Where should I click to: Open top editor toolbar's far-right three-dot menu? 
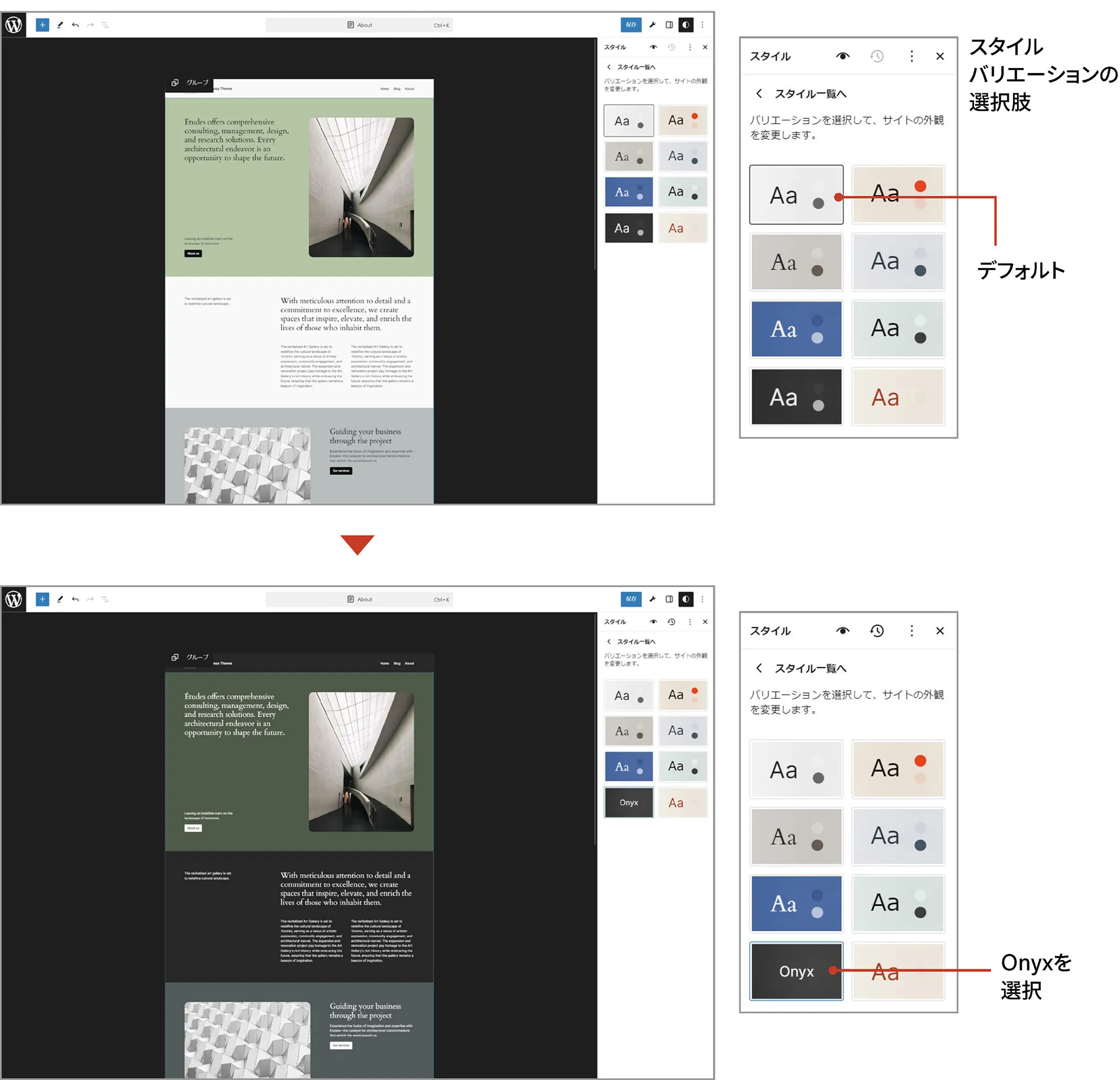coord(703,24)
